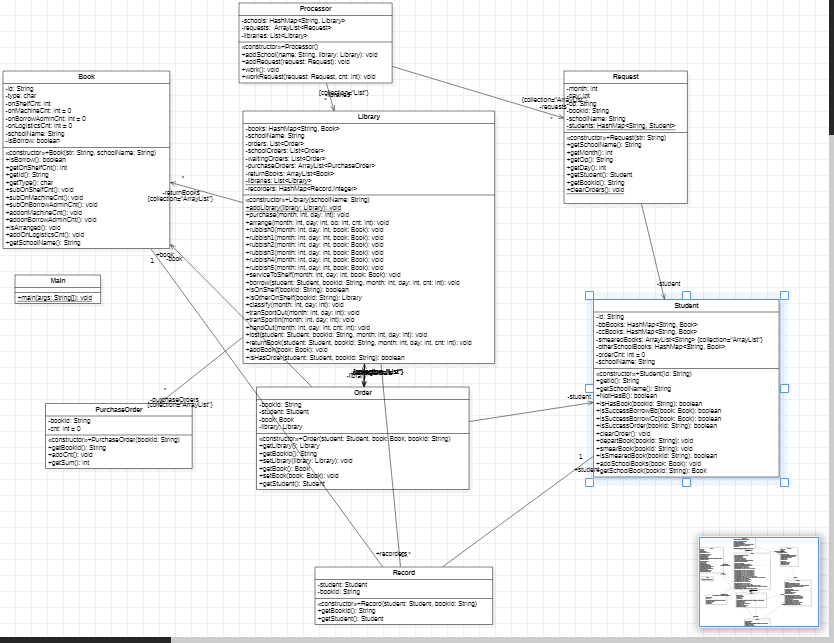This screenshot has height=643, width=834.
Task: Click Student's left-middle resize handle
Action: 588,389
